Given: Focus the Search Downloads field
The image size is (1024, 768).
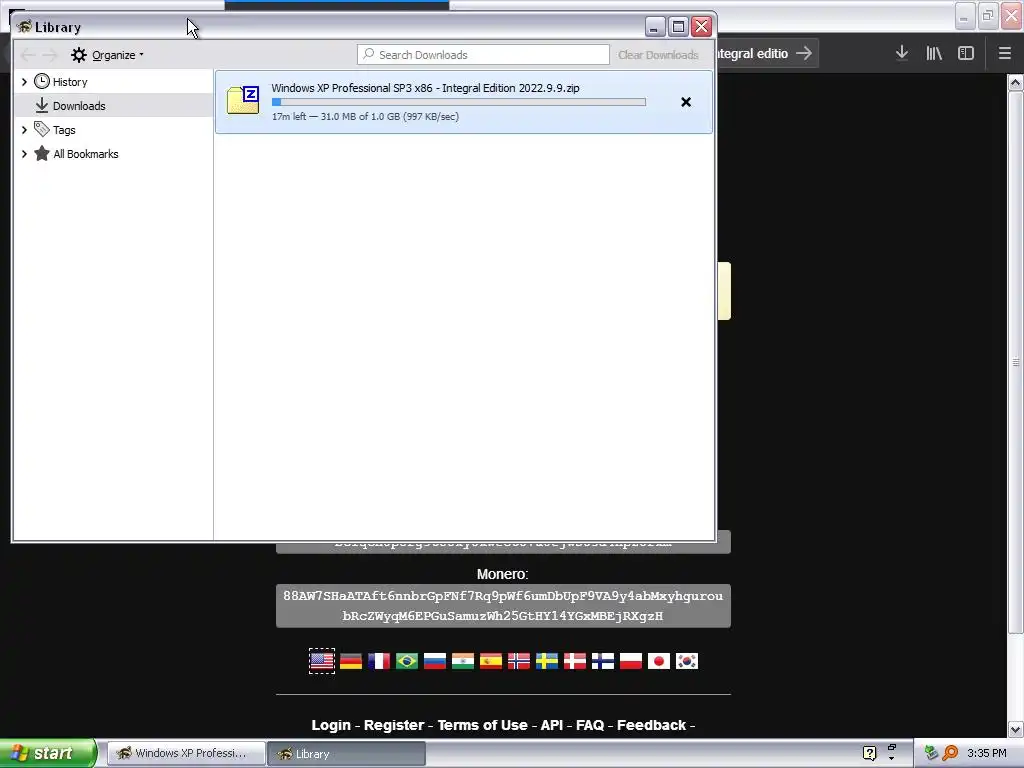Looking at the screenshot, I should (x=483, y=55).
